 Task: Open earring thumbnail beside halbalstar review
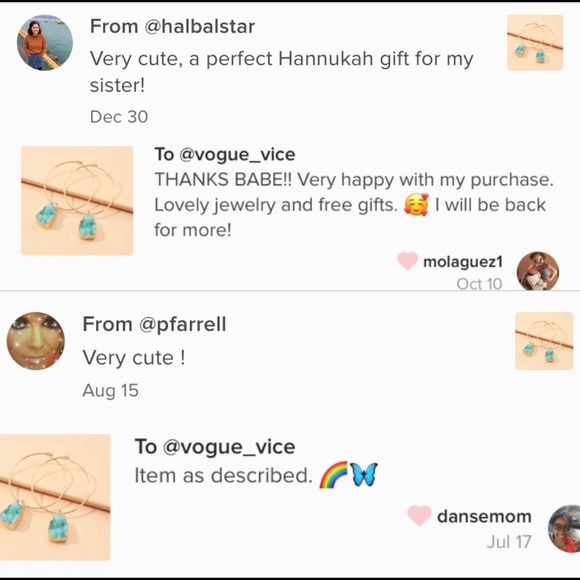[x=535, y=43]
